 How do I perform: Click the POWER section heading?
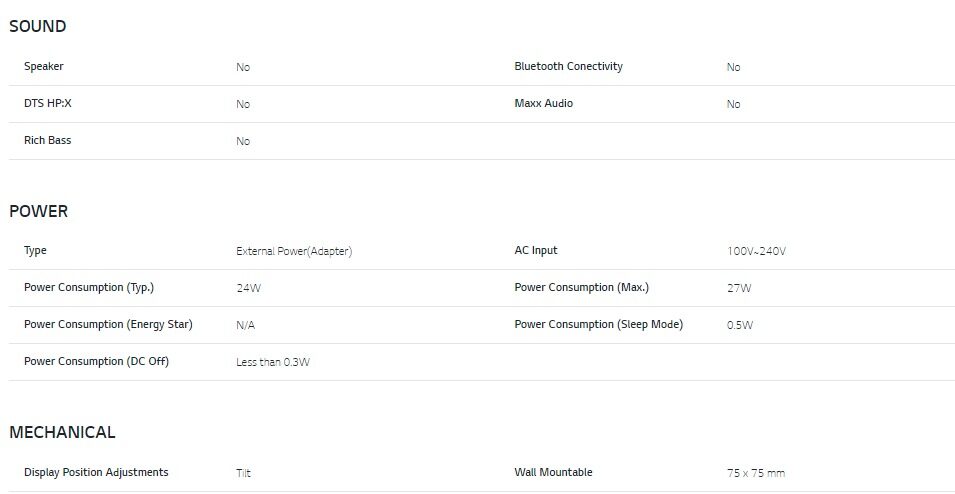click(x=39, y=211)
